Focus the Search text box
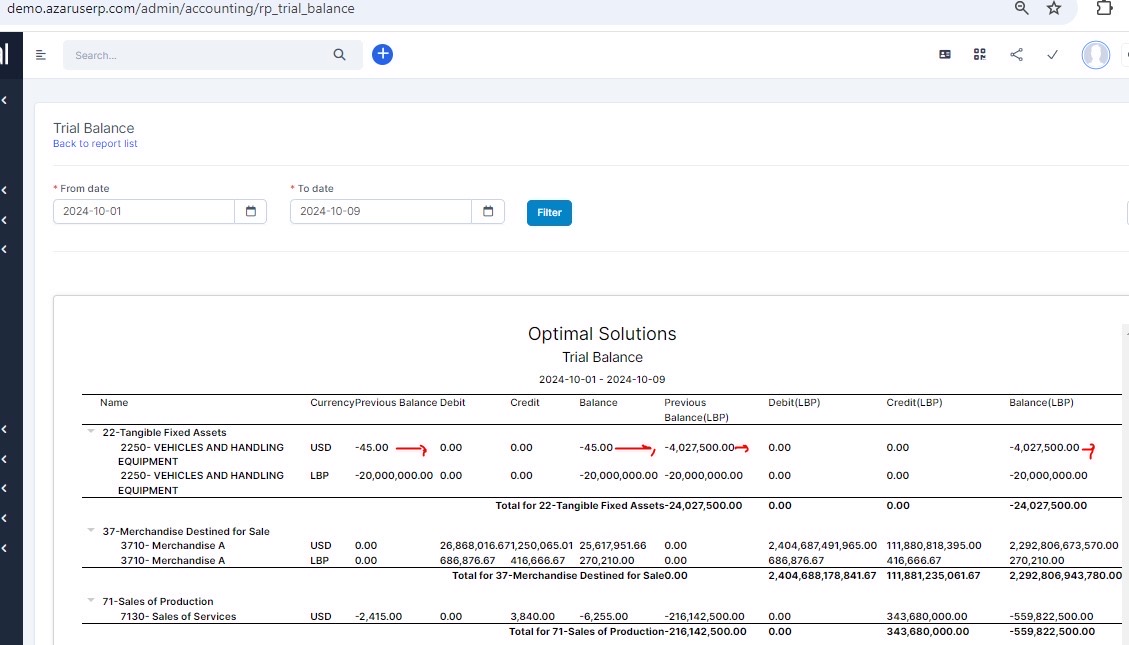Viewport: 1129px width, 645px height. (x=200, y=55)
